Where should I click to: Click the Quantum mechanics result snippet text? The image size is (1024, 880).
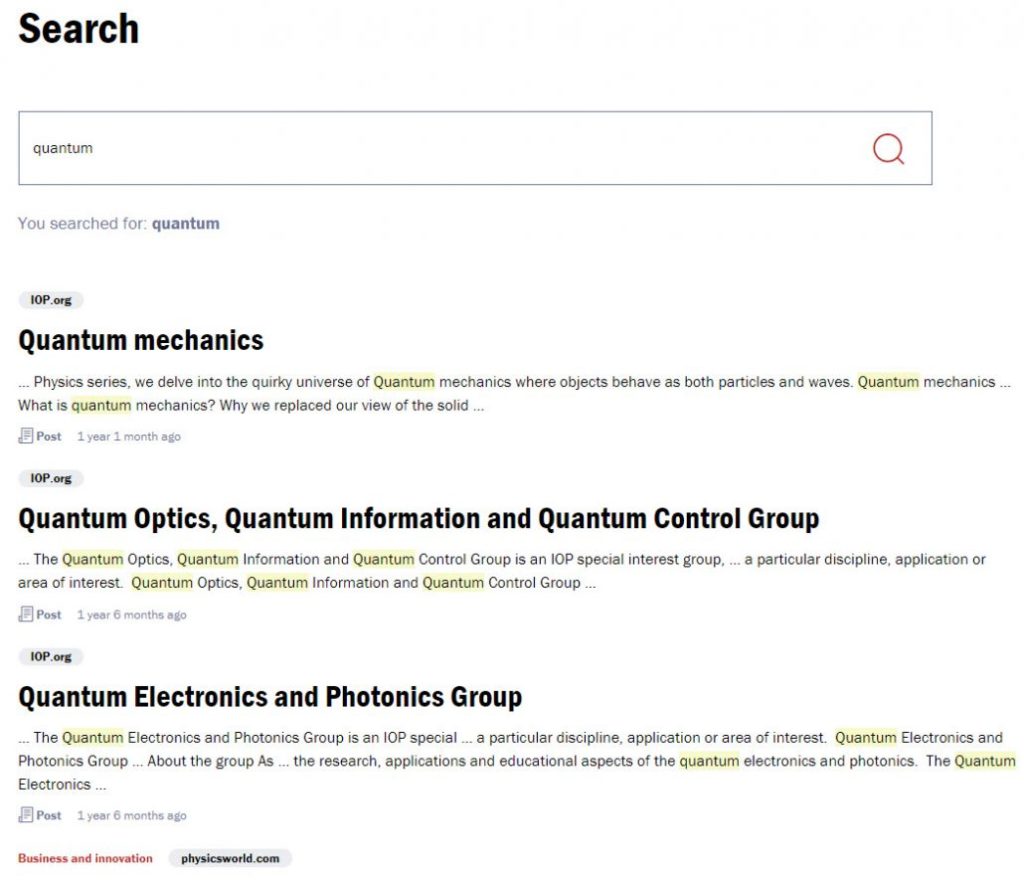[x=515, y=394]
